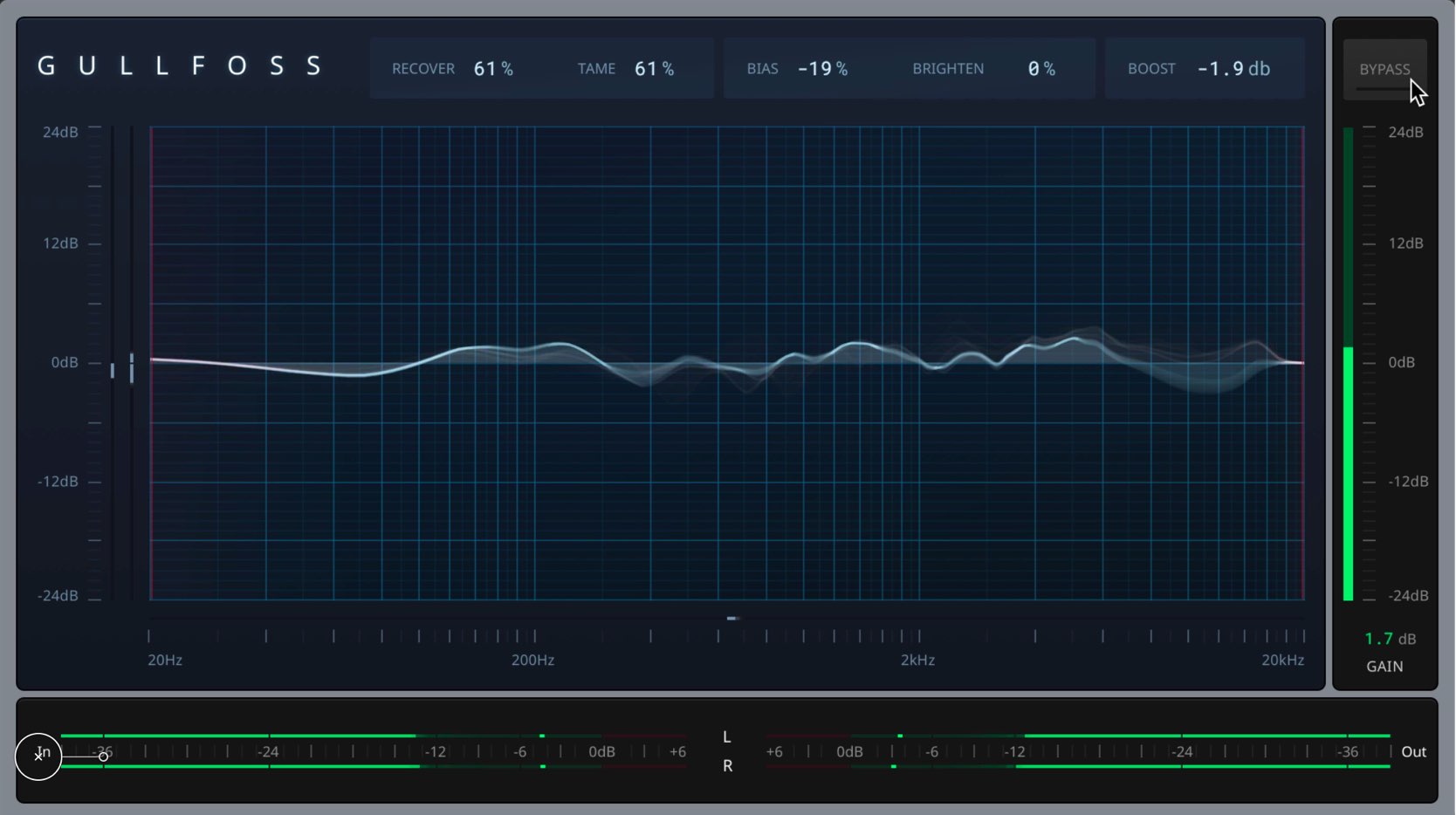Click the BOOST label
The image size is (1456, 815).
[1151, 69]
